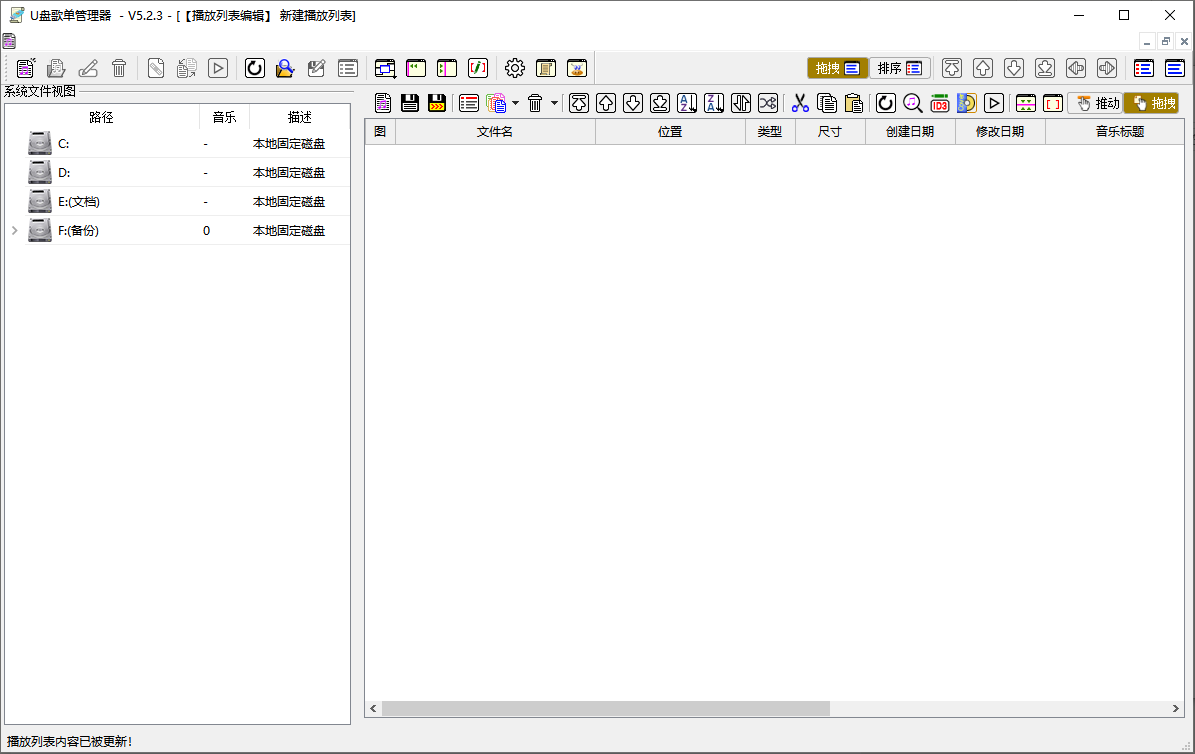The height and width of the screenshot is (754, 1195).
Task: Click the 文件名 column header
Action: (494, 132)
